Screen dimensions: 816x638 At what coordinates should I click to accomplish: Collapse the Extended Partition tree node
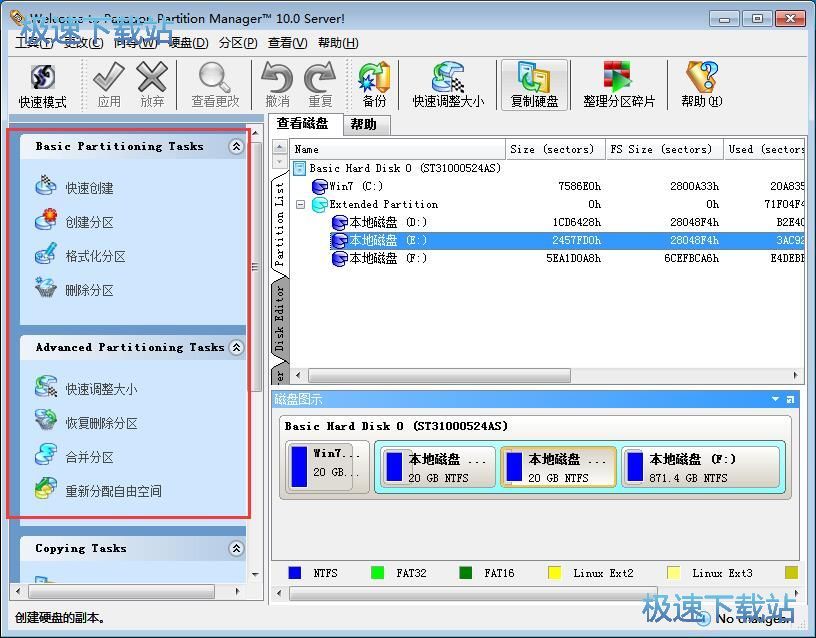pos(300,205)
